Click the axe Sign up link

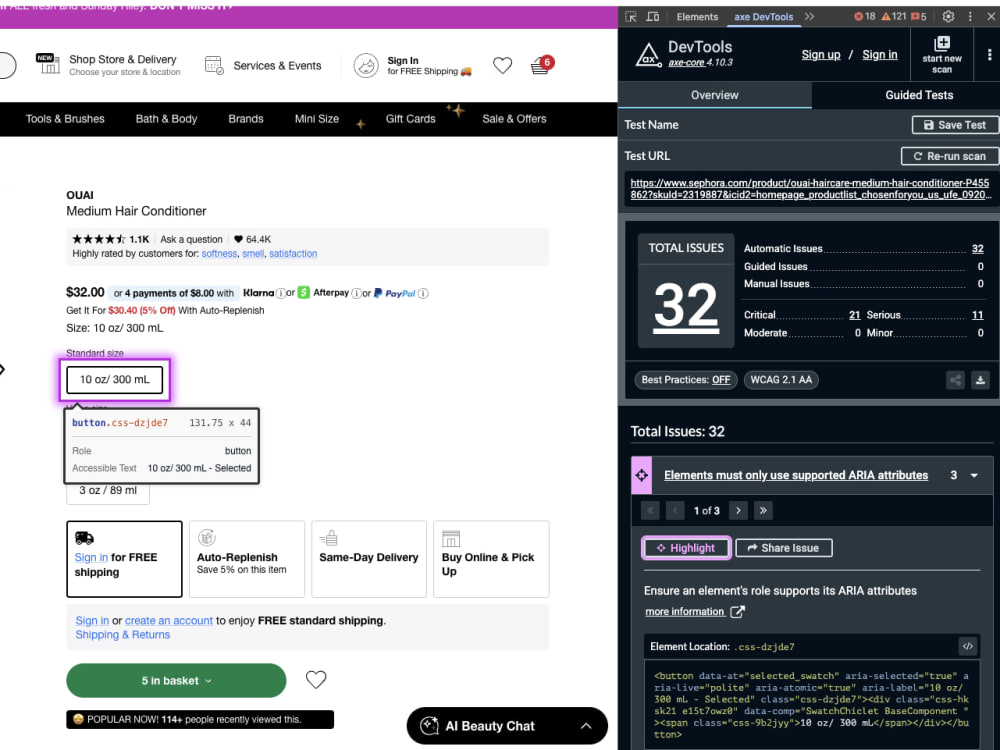(821, 55)
